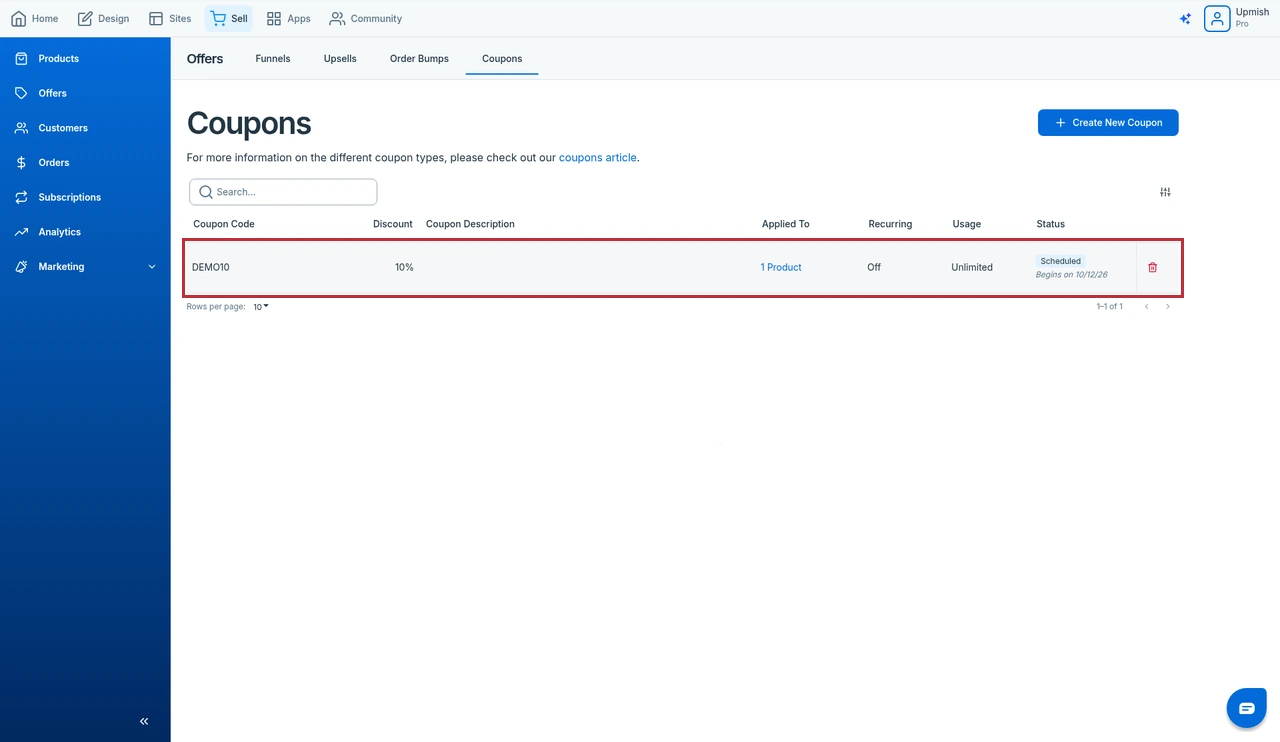Focus the coupon Search field

283,192
